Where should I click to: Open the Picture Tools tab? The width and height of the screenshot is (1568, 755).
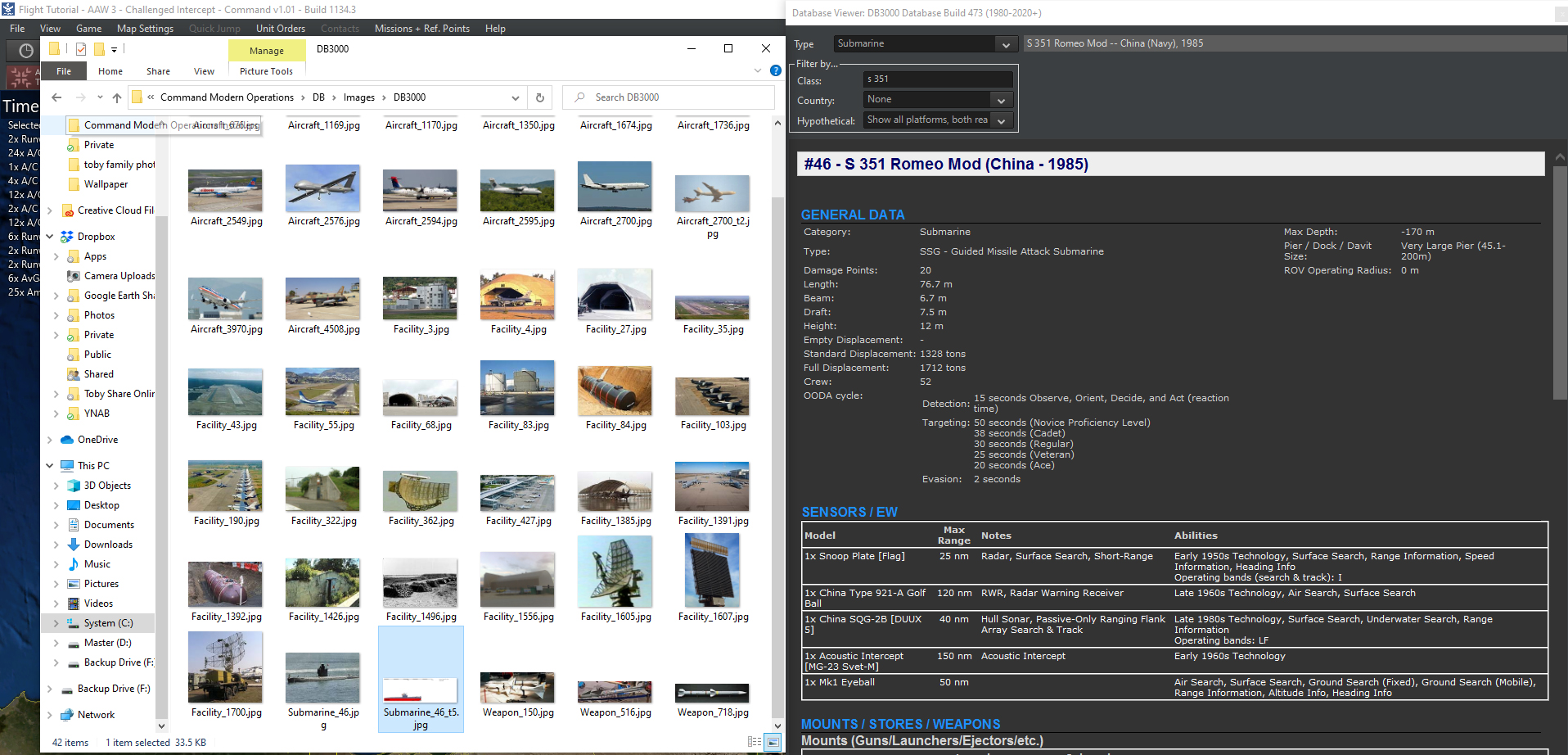pyautogui.click(x=266, y=71)
